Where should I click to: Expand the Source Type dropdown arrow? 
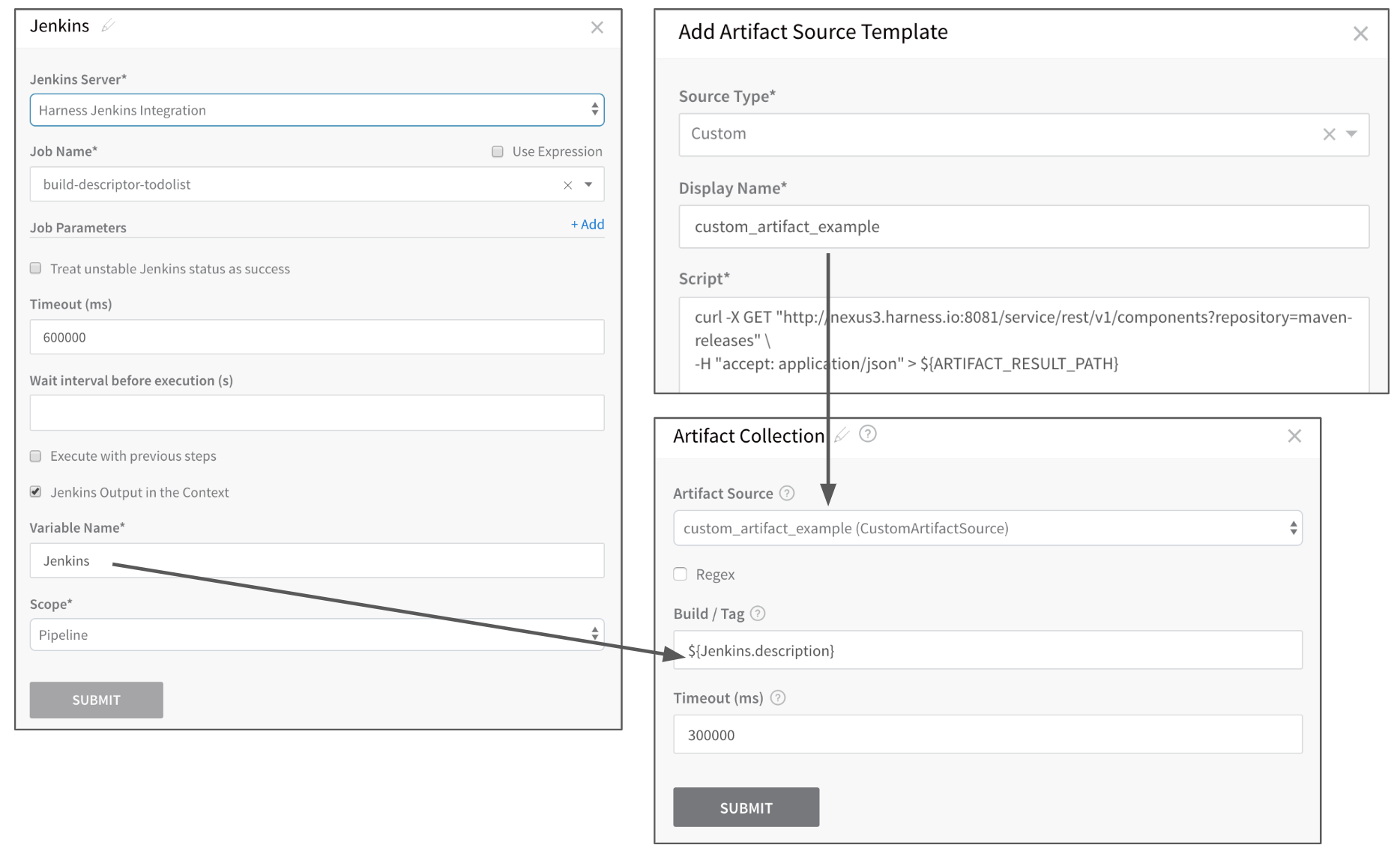tap(1352, 134)
